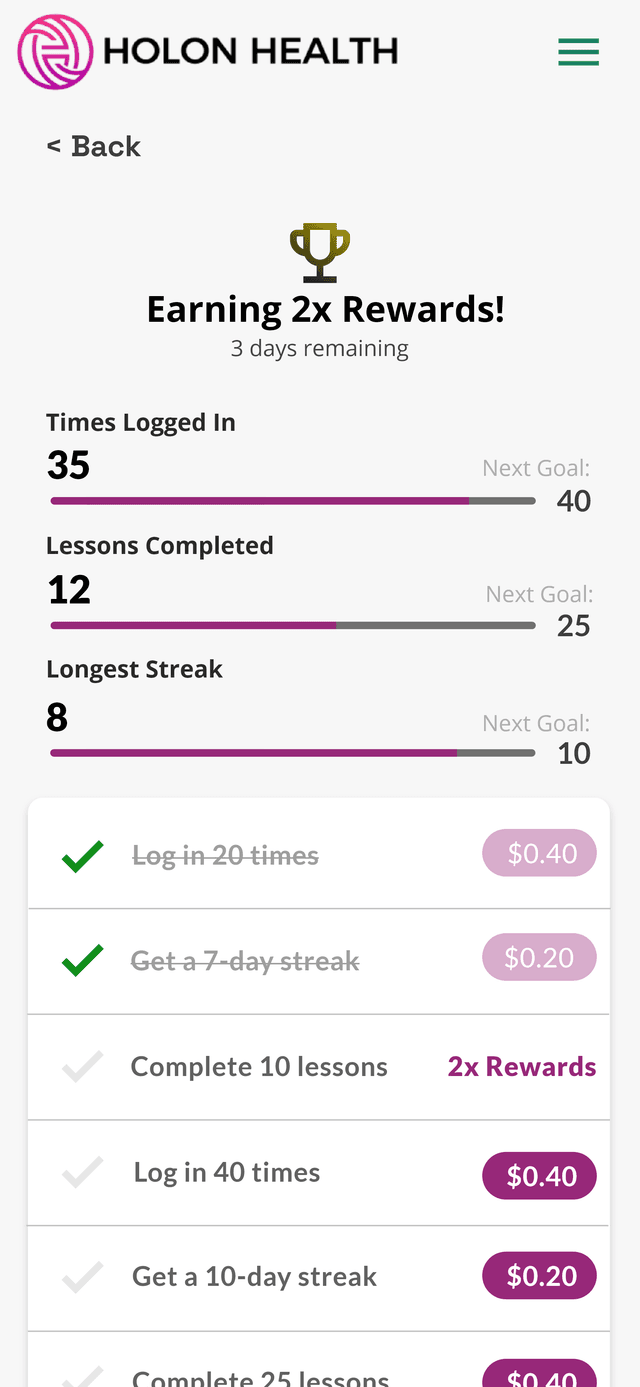Screen dimensions: 640x1387
Task: Toggle the Get a 10-day streak checkmark
Action: pos(83,1277)
